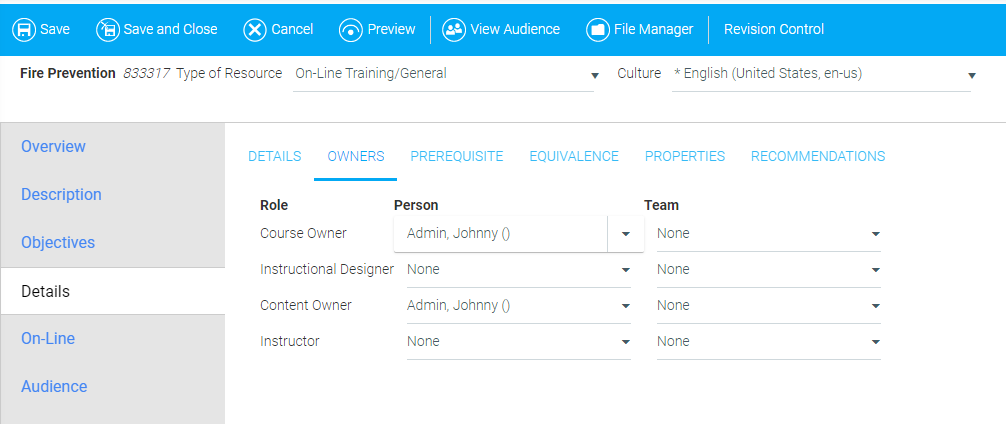Click the Save and Close icon
The image size is (1006, 424).
pos(108,30)
